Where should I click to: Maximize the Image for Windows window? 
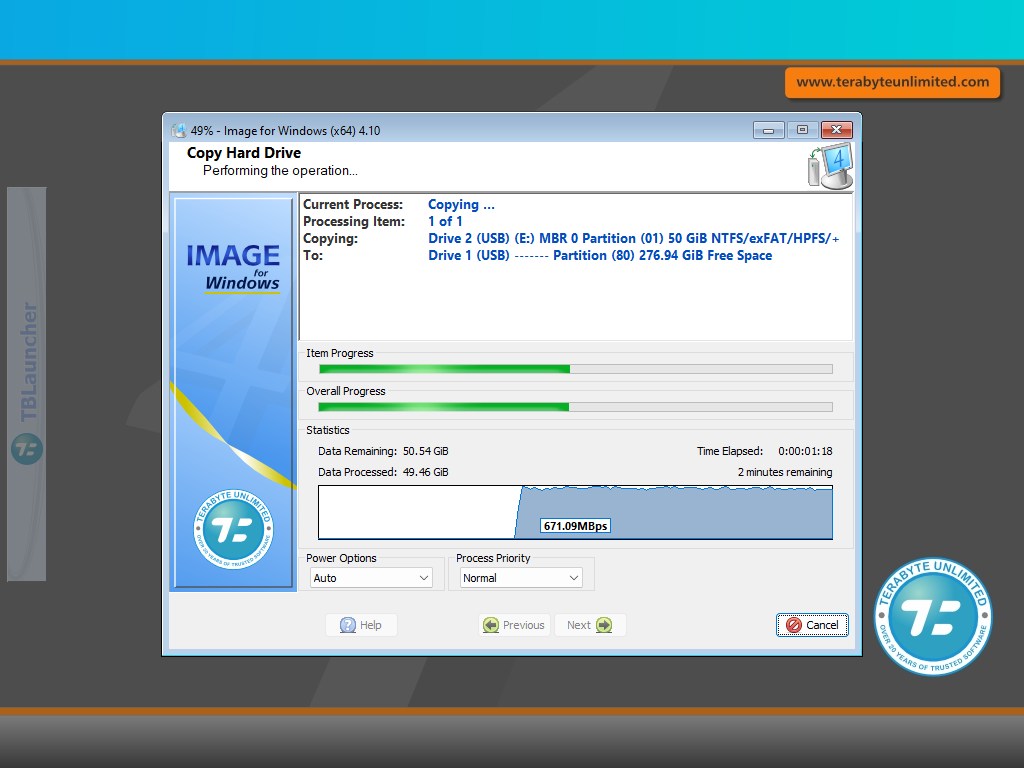tap(803, 130)
